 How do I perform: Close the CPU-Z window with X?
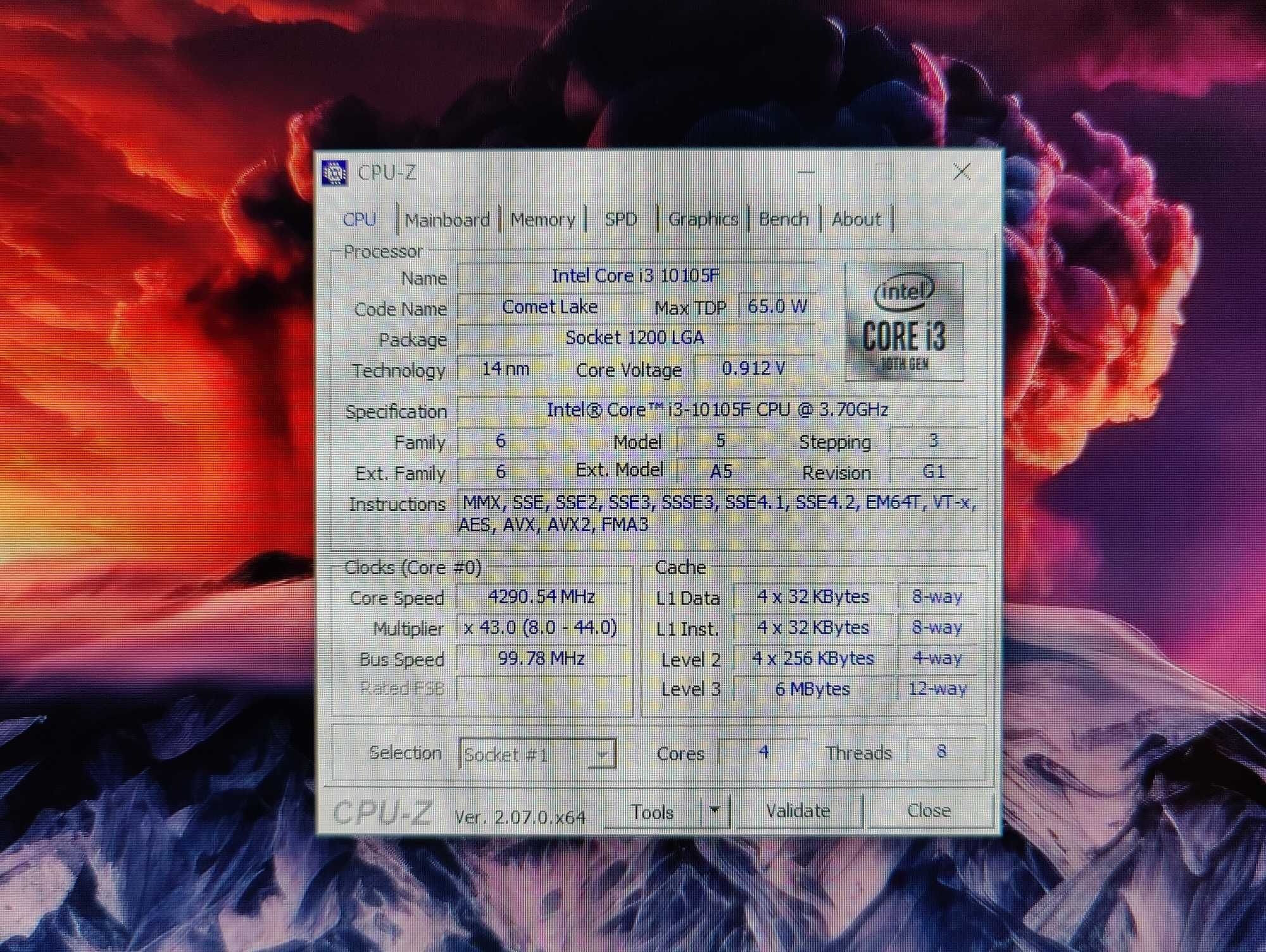962,171
